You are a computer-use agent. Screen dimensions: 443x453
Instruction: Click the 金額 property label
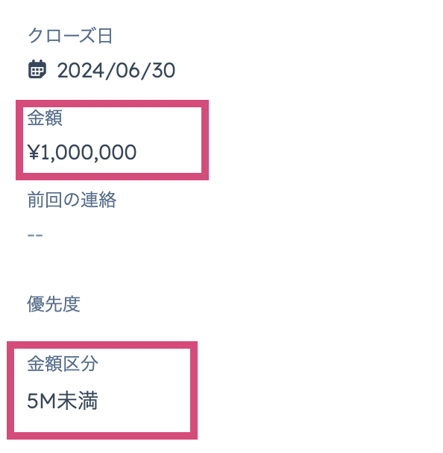(x=45, y=117)
